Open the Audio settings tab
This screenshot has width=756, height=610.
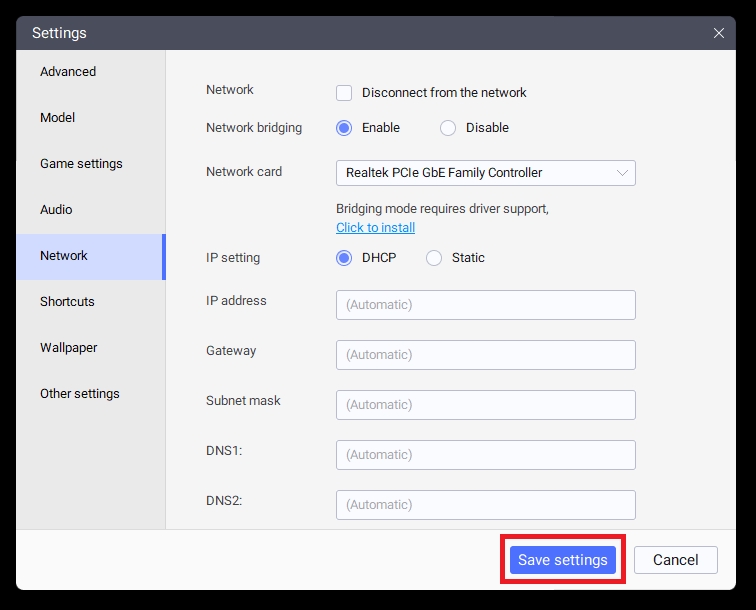coord(56,210)
